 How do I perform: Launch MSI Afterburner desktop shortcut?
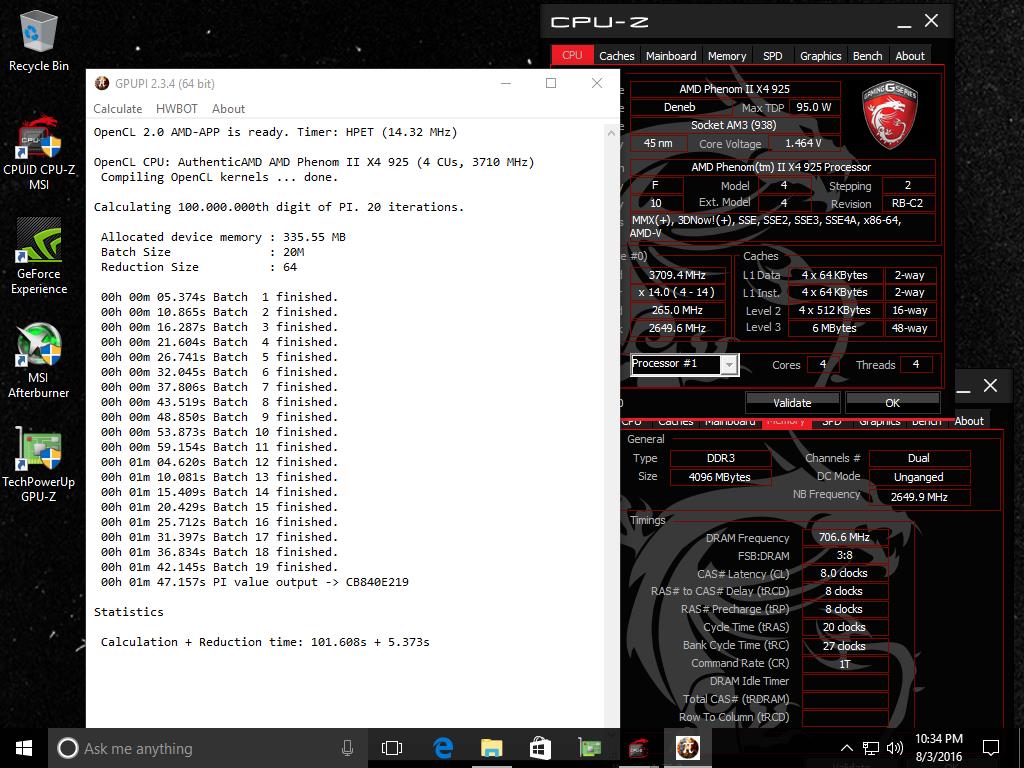39,360
